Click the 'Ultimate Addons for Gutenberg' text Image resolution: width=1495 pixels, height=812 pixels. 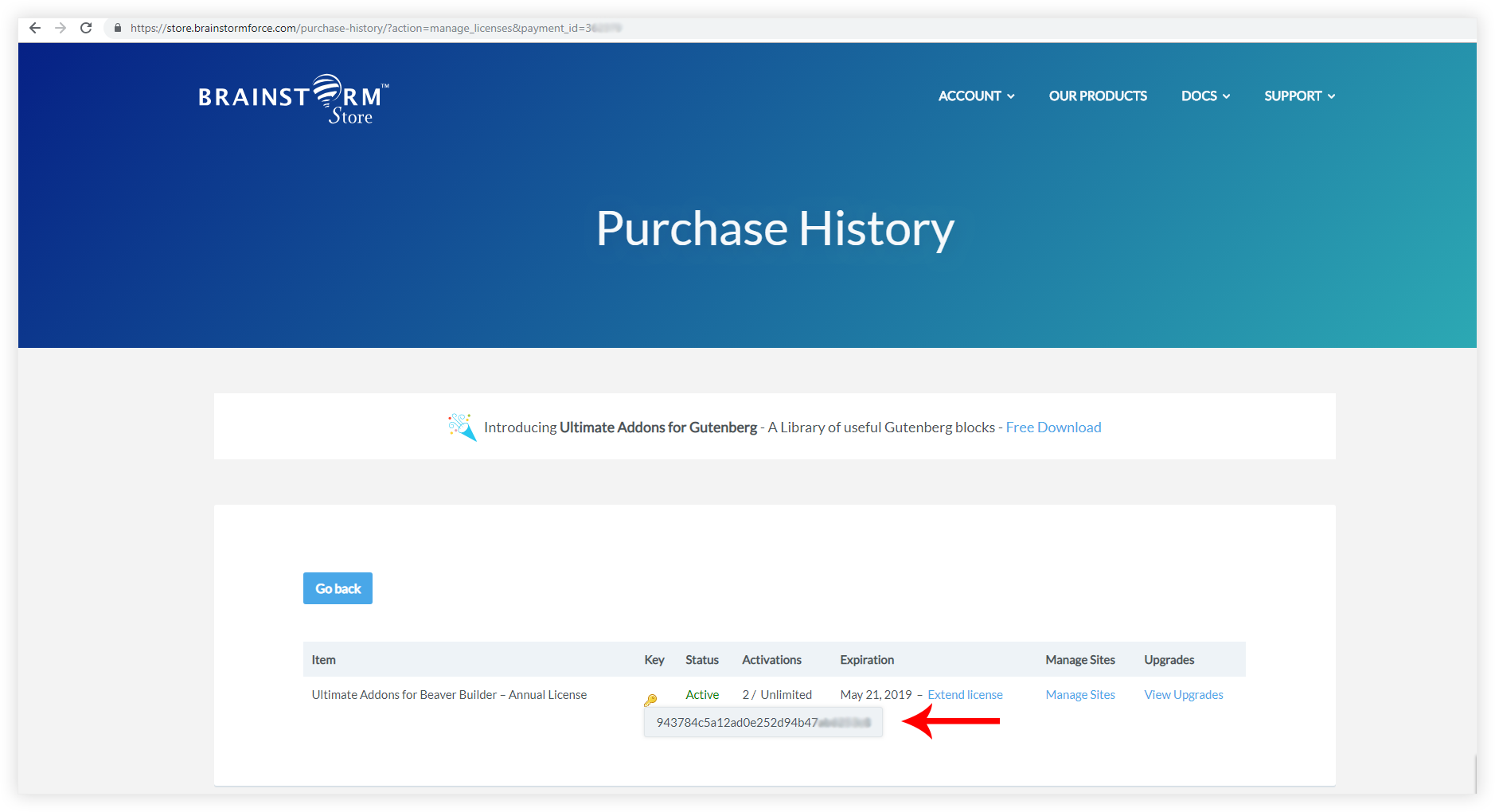658,427
